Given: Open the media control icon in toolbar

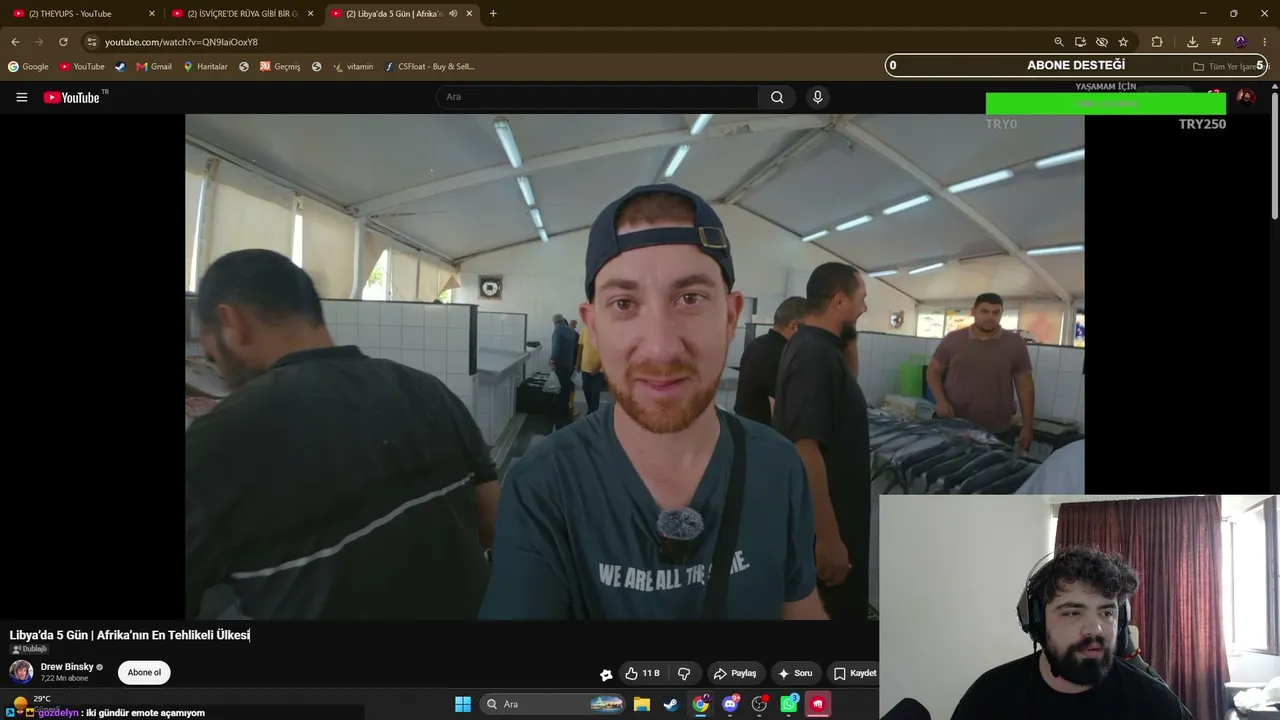Looking at the screenshot, I should pyautogui.click(x=1216, y=42).
